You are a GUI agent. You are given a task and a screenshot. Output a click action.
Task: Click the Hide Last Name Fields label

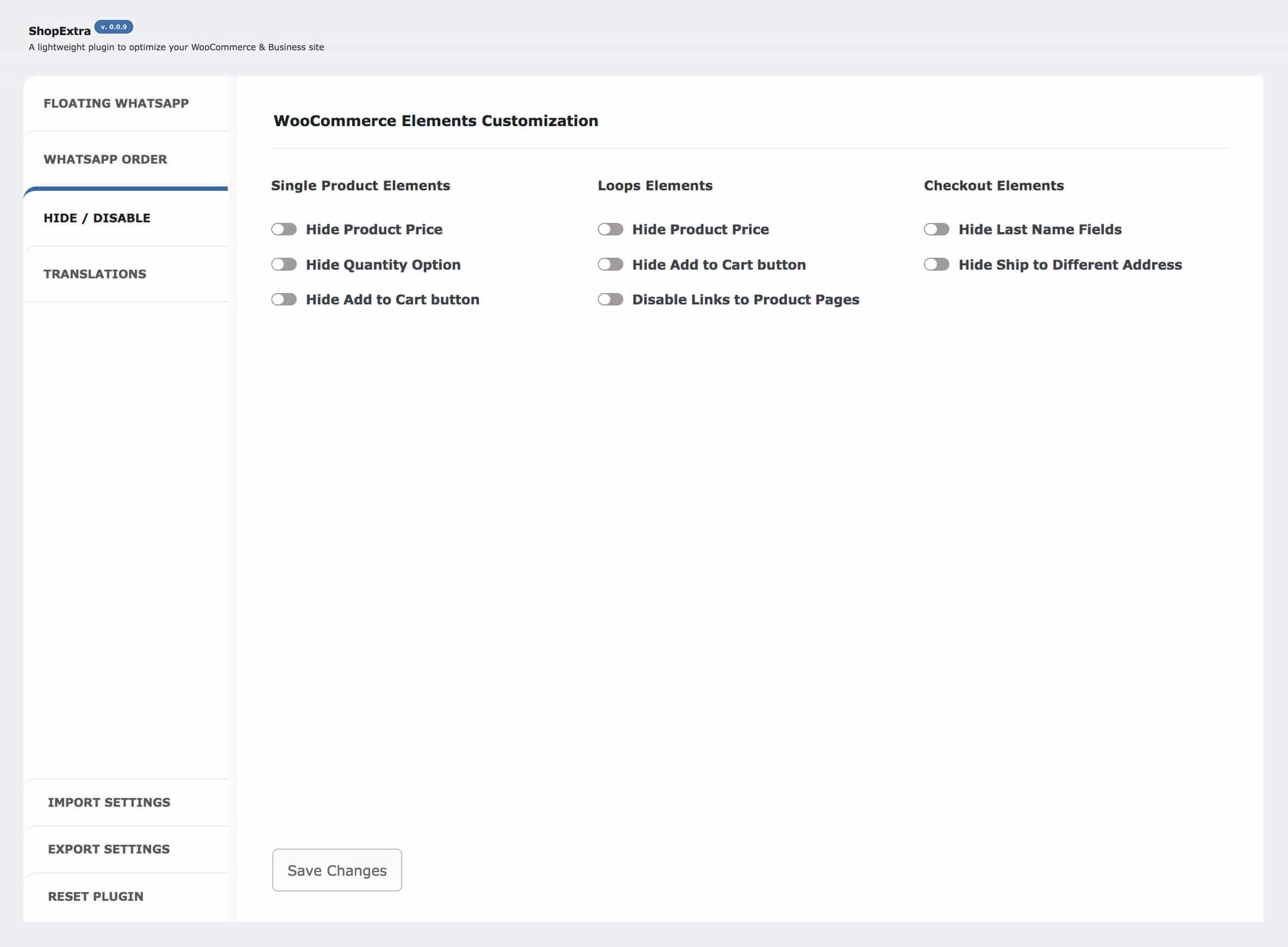coord(1040,229)
